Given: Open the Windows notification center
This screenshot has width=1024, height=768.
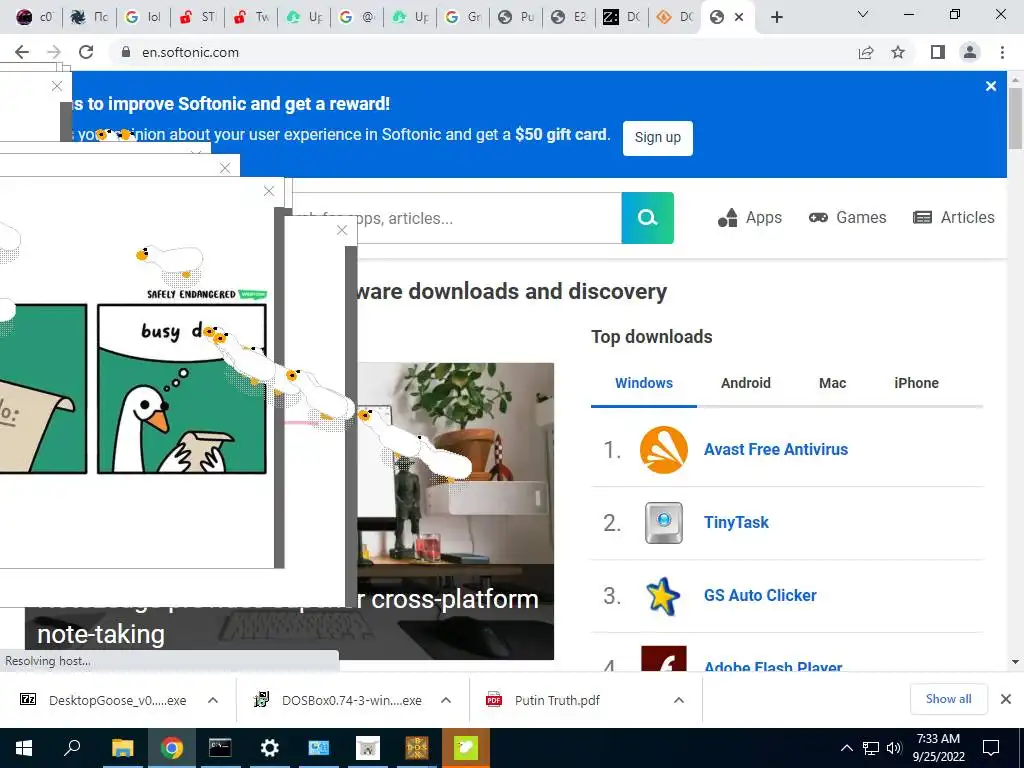Looking at the screenshot, I should [991, 748].
